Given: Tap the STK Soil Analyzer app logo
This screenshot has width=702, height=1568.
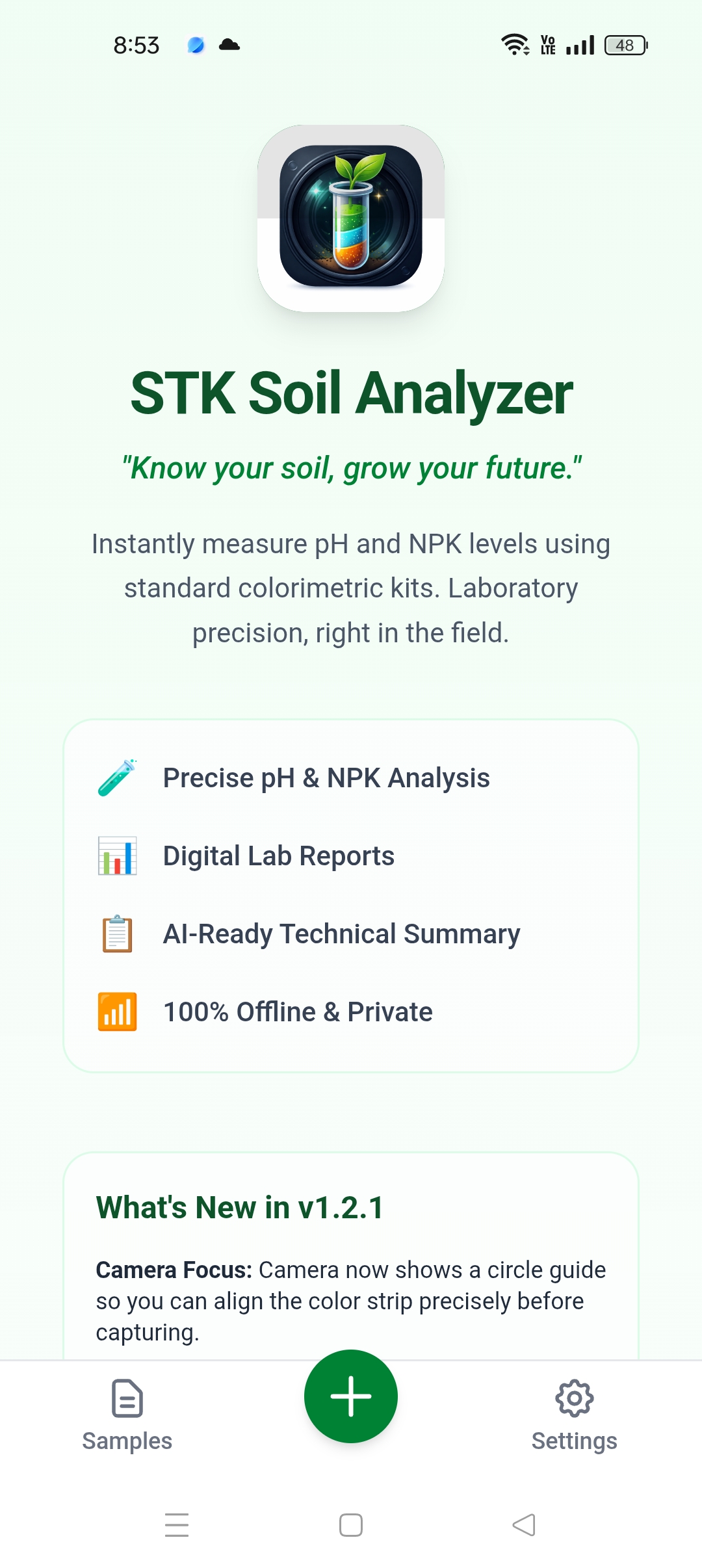Looking at the screenshot, I should coord(351,218).
